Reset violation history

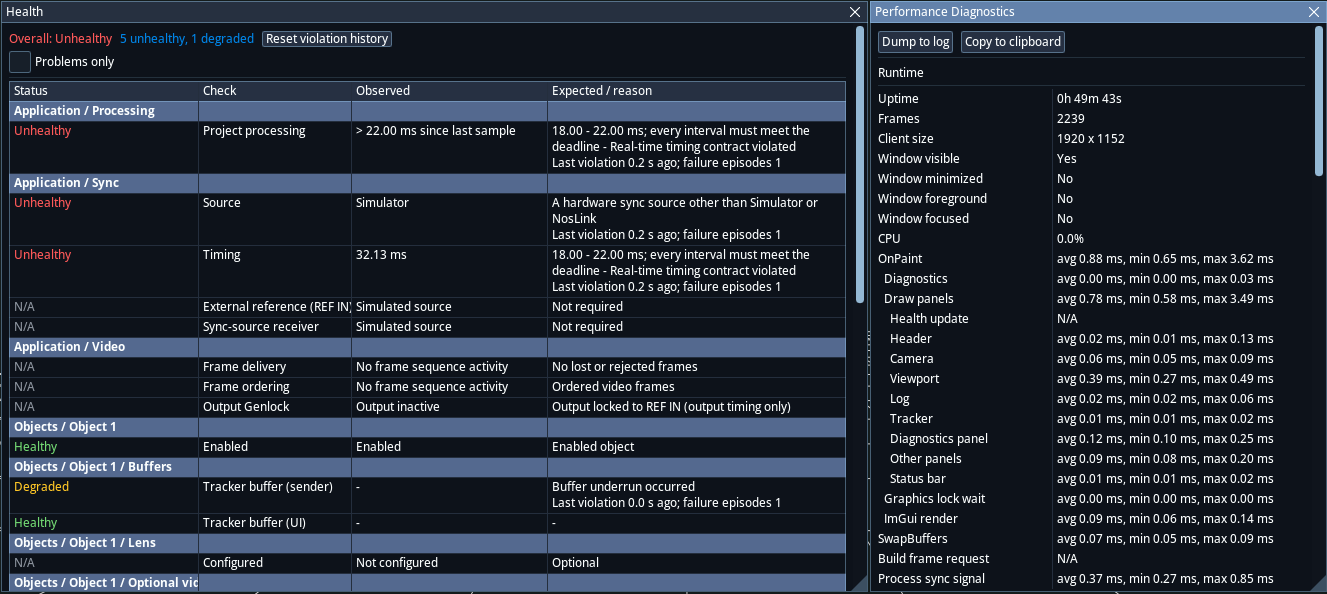coord(327,39)
